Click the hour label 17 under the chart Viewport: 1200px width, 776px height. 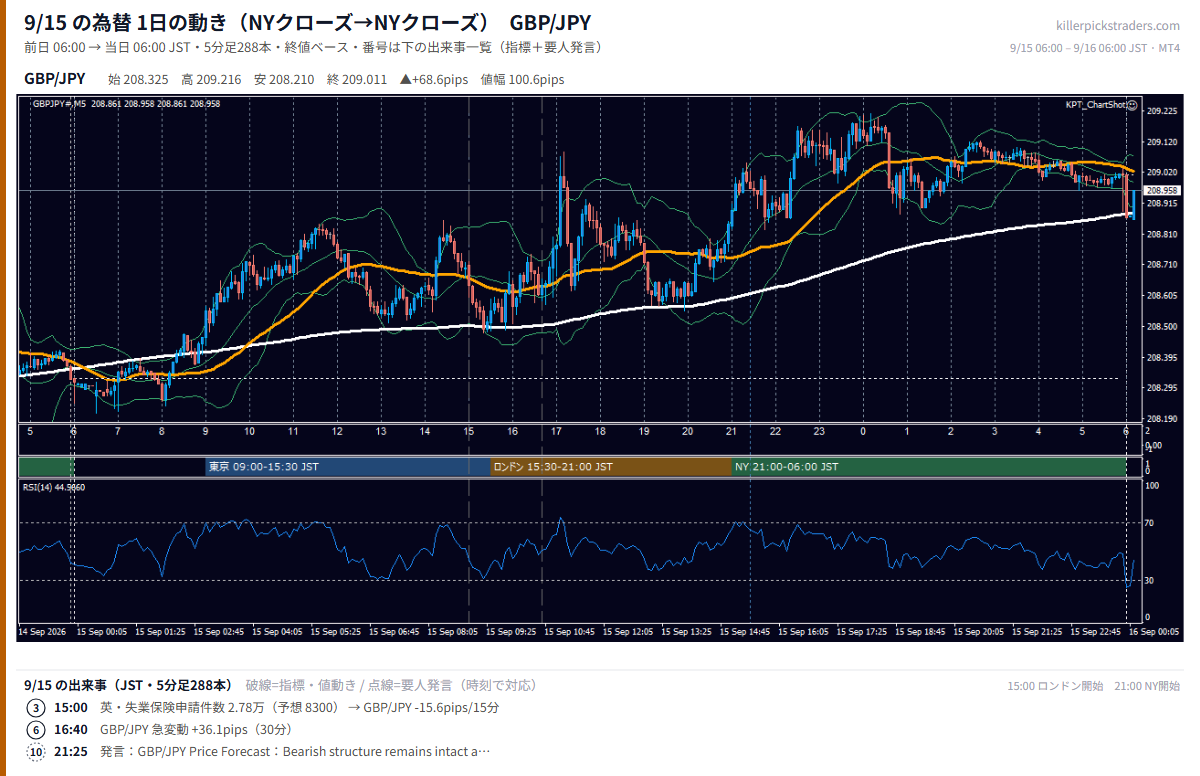click(556, 431)
